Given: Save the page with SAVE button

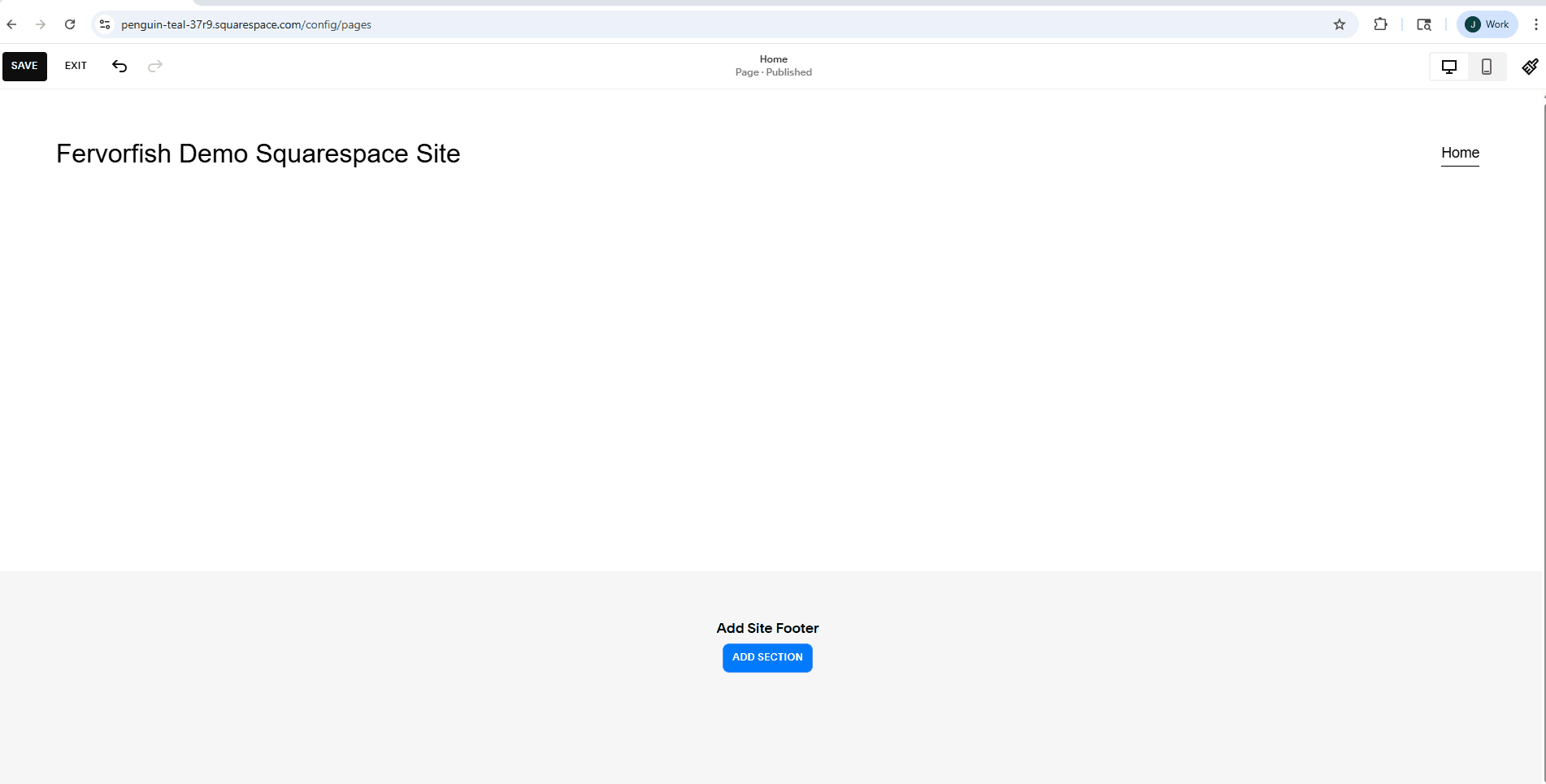Looking at the screenshot, I should [24, 66].
